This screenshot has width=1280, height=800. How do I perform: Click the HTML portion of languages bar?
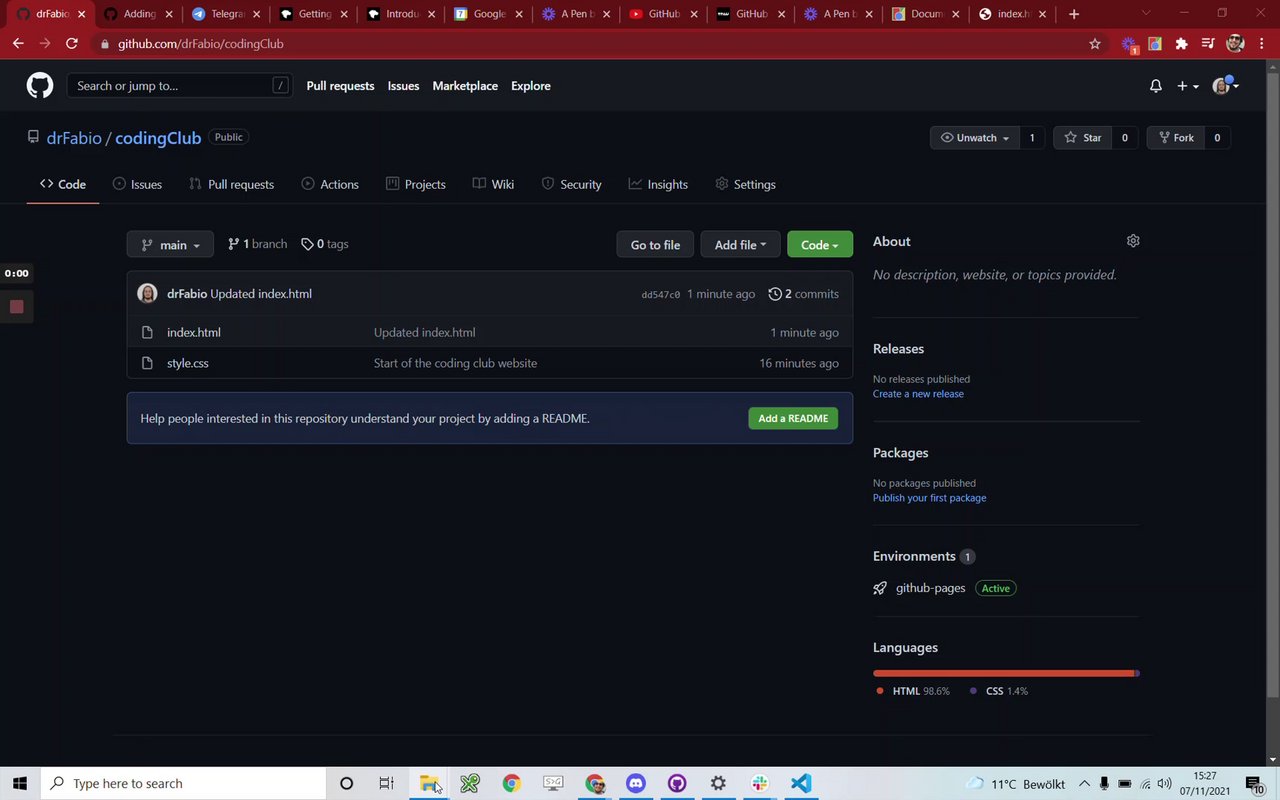(1003, 673)
